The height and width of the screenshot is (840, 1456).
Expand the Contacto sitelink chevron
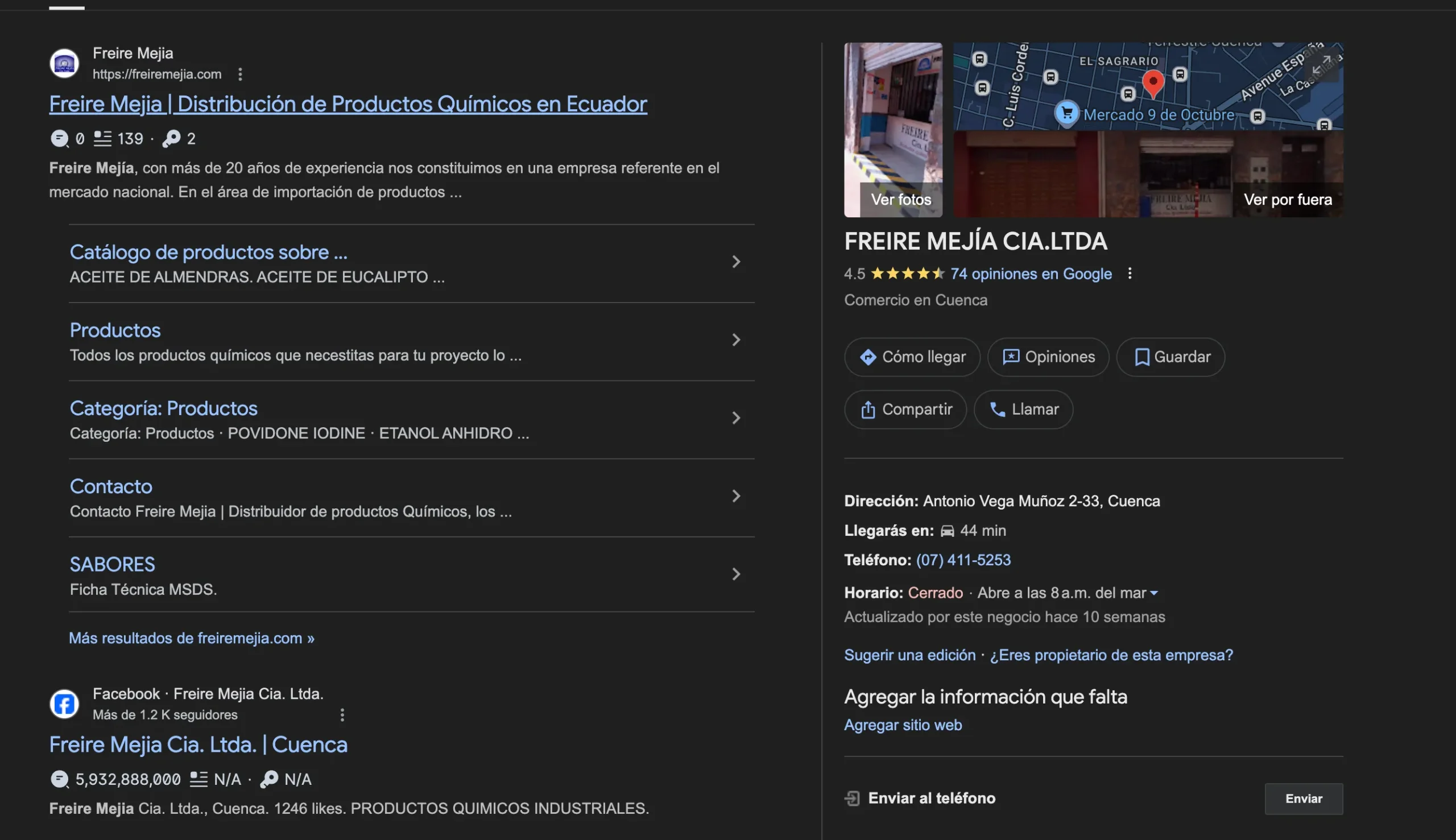pos(736,495)
